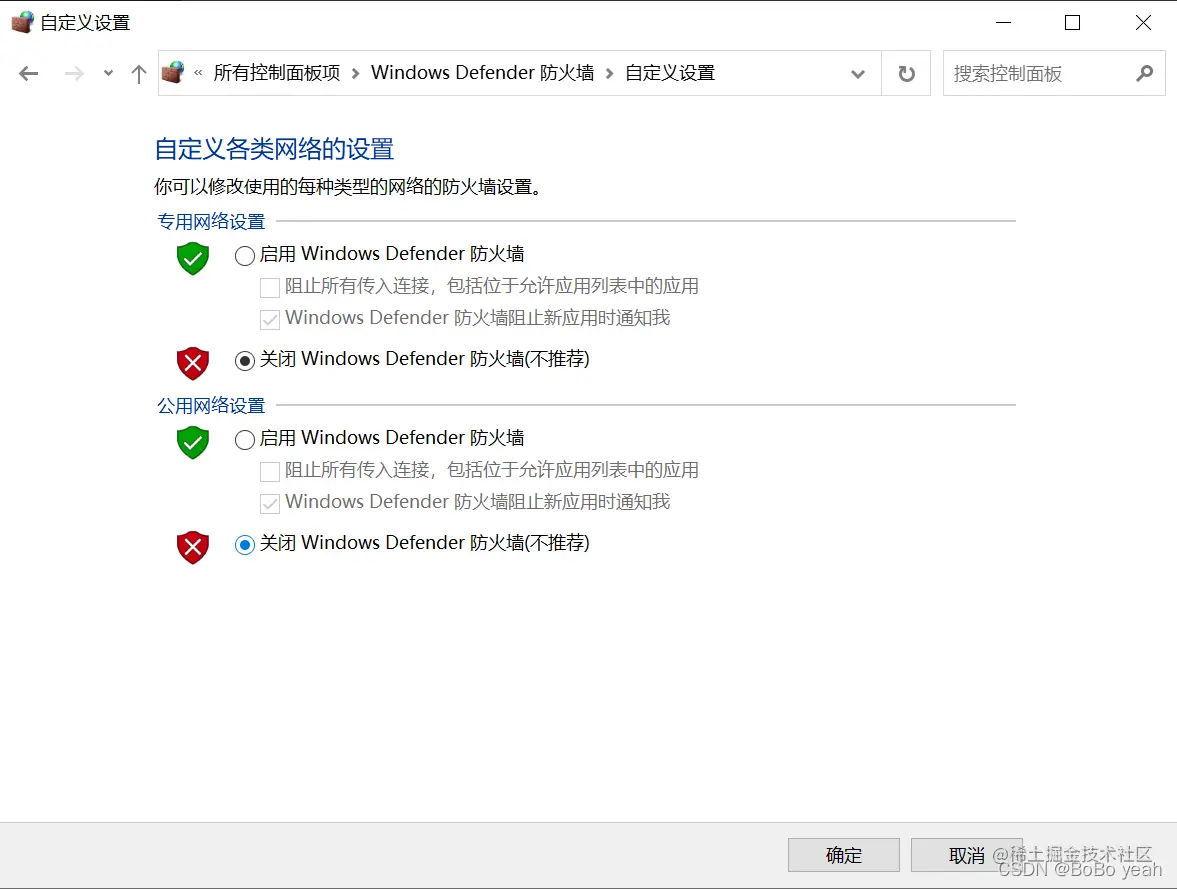Enable firewall for private network
1177x889 pixels.
click(245, 256)
